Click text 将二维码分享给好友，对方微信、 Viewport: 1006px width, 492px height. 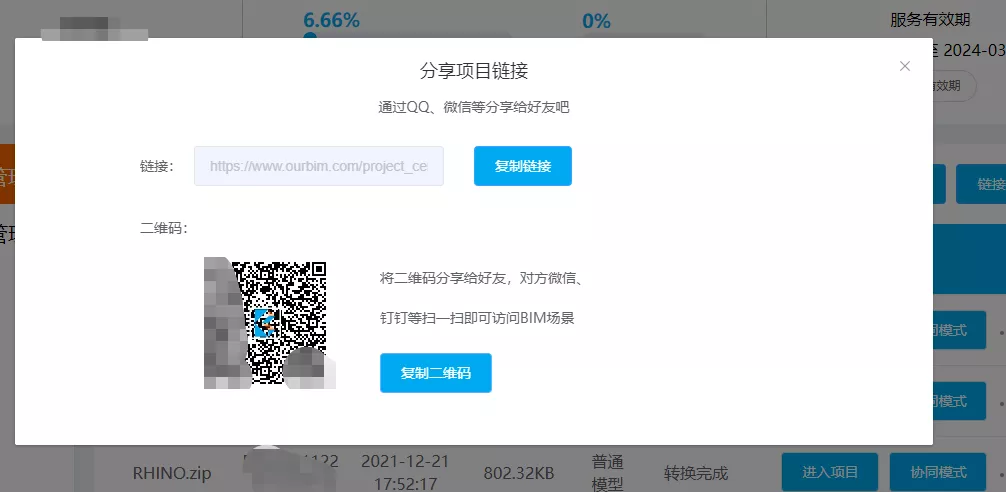[x=481, y=278]
